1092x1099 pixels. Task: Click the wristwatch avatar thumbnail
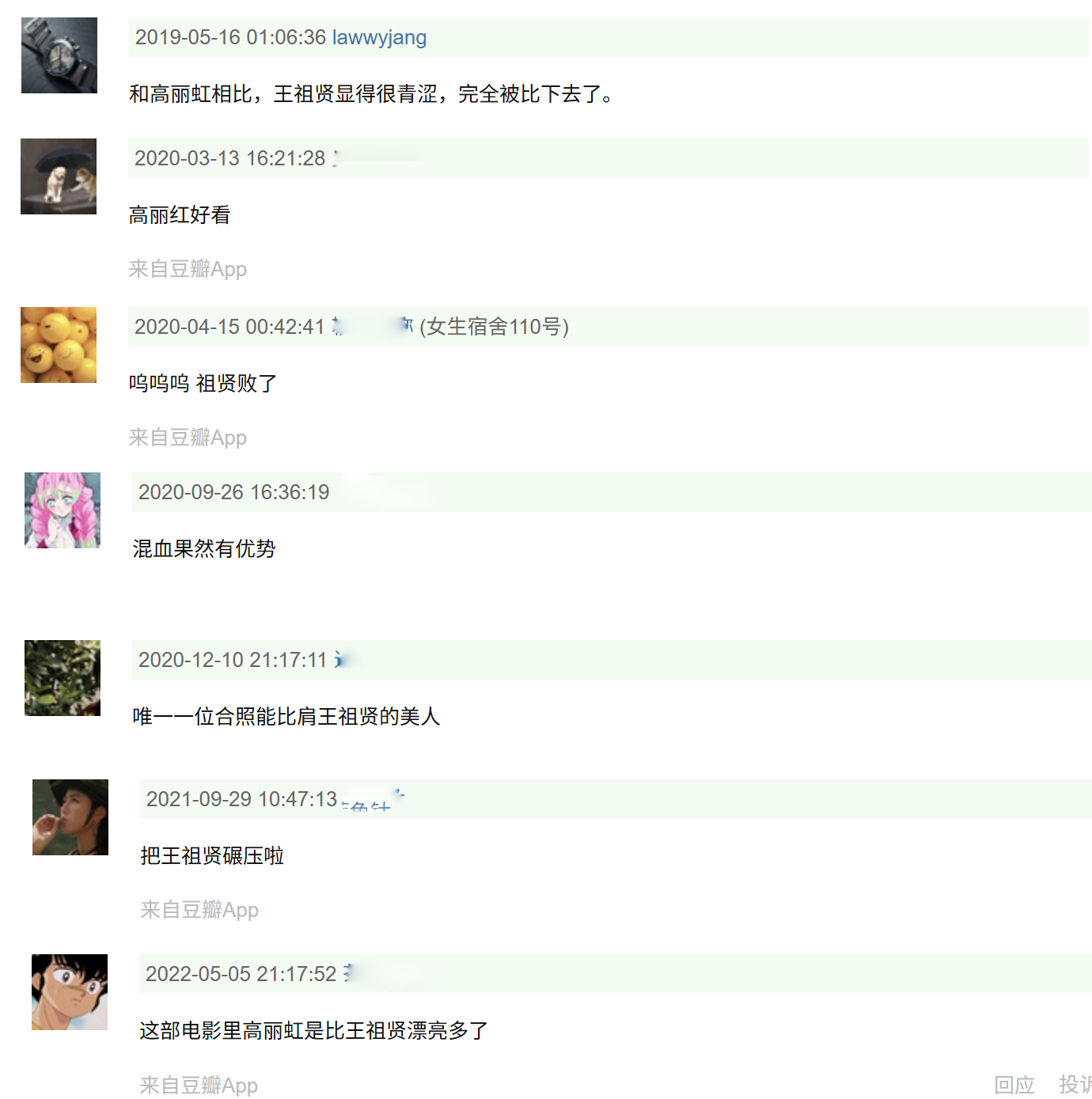(59, 55)
